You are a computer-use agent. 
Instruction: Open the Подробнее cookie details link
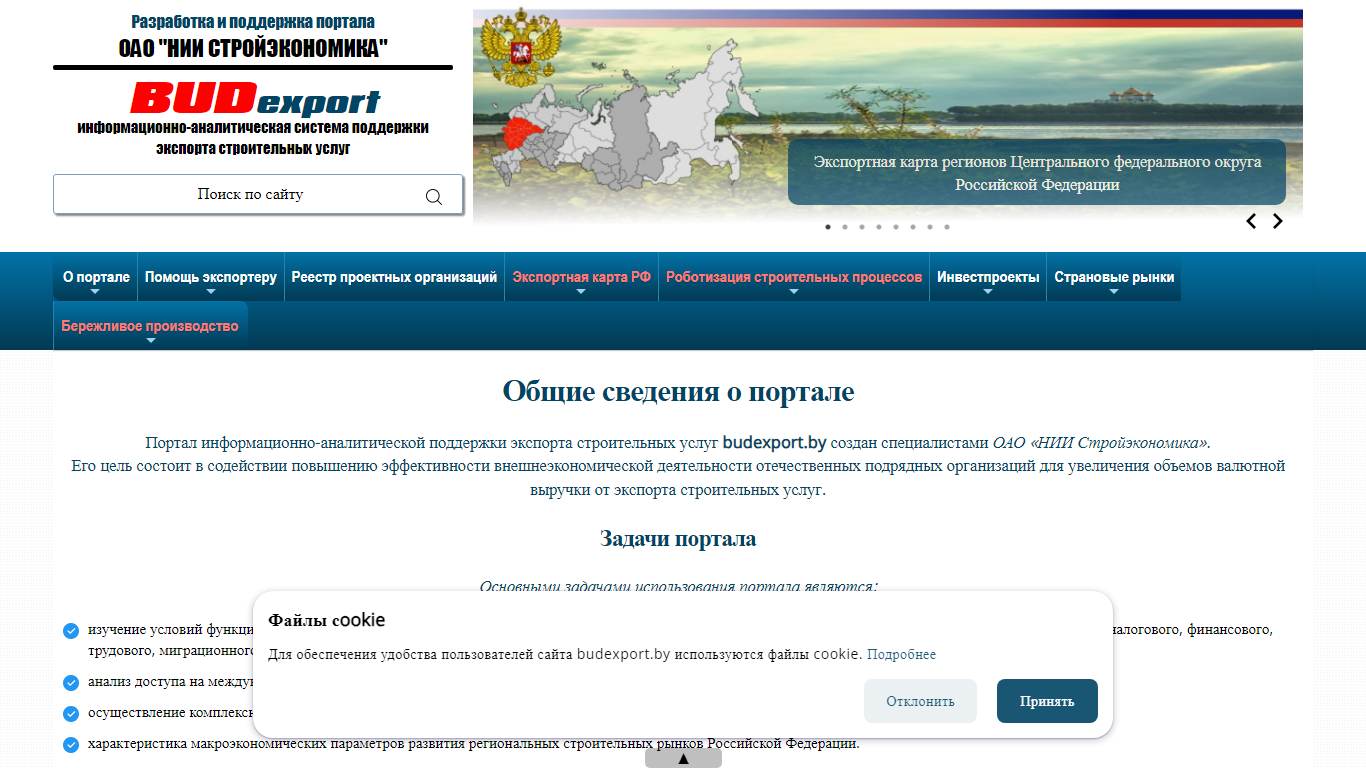point(901,655)
